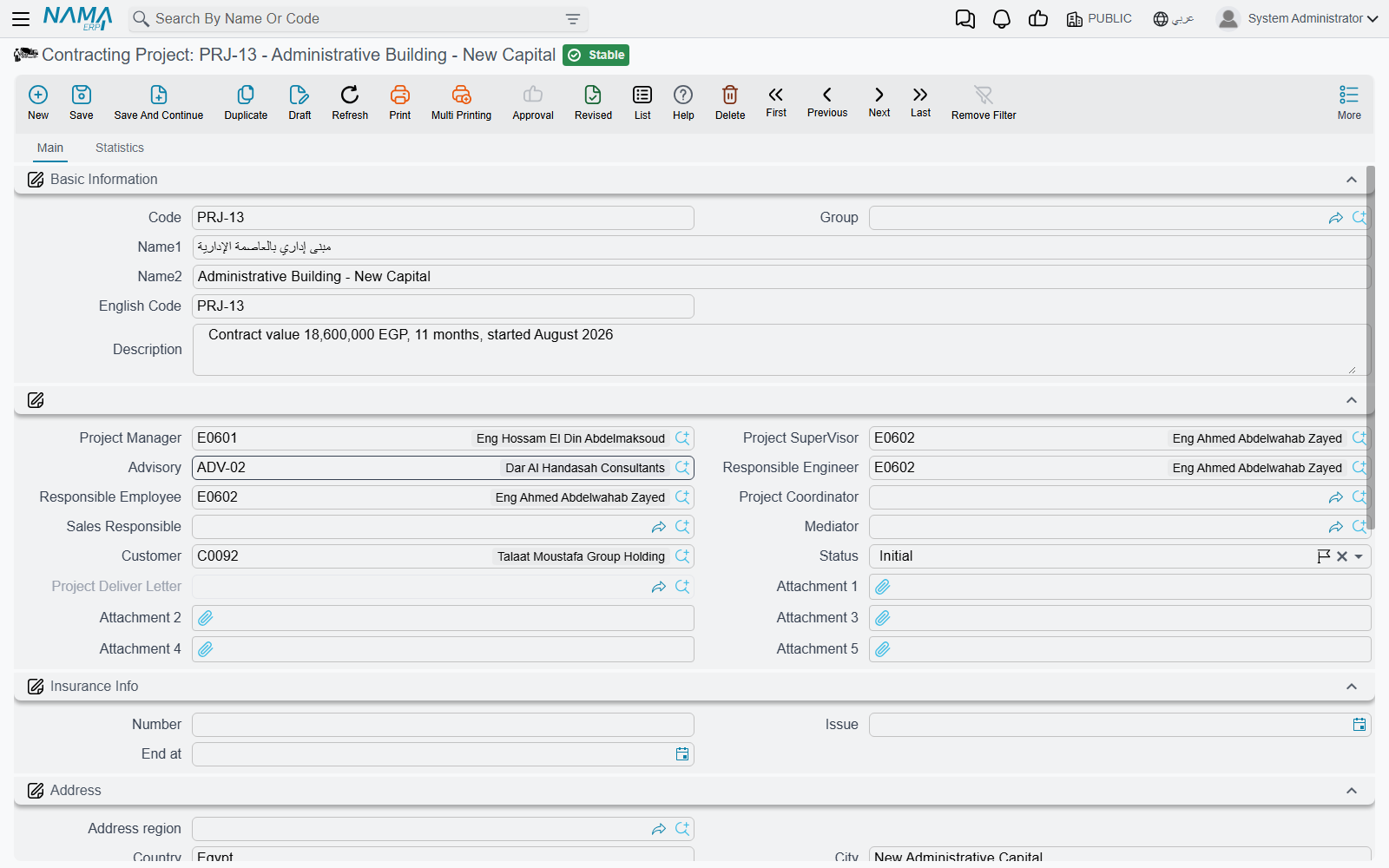Collapse the unnamed second section

pos(1351,400)
